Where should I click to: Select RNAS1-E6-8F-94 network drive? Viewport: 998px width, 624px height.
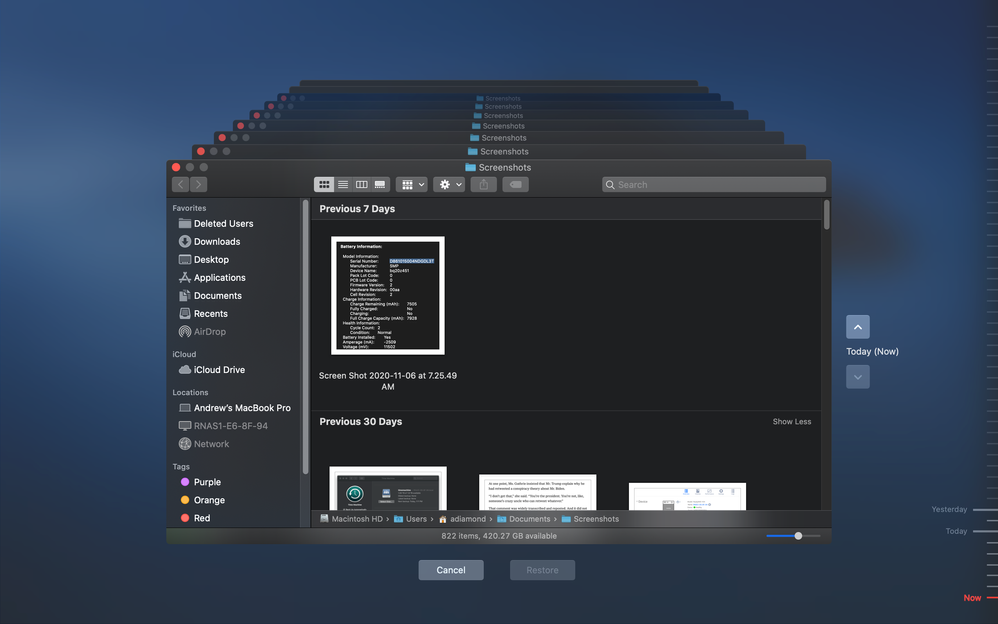click(x=223, y=425)
